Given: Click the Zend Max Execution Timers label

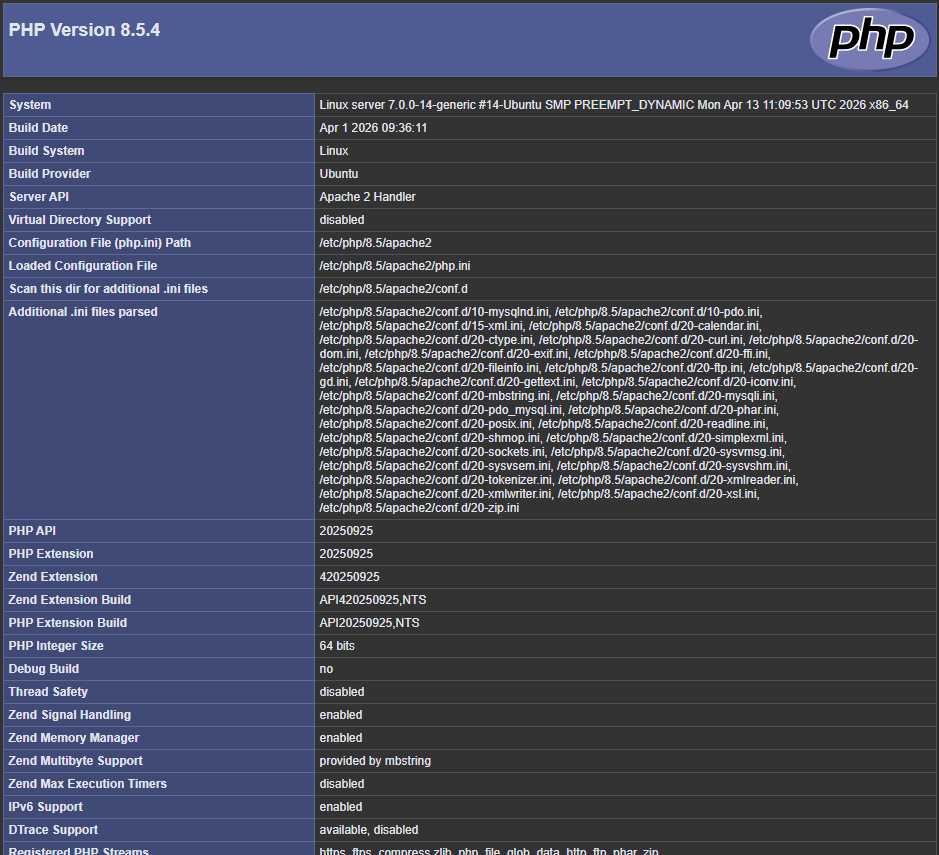Looking at the screenshot, I should pos(87,784).
